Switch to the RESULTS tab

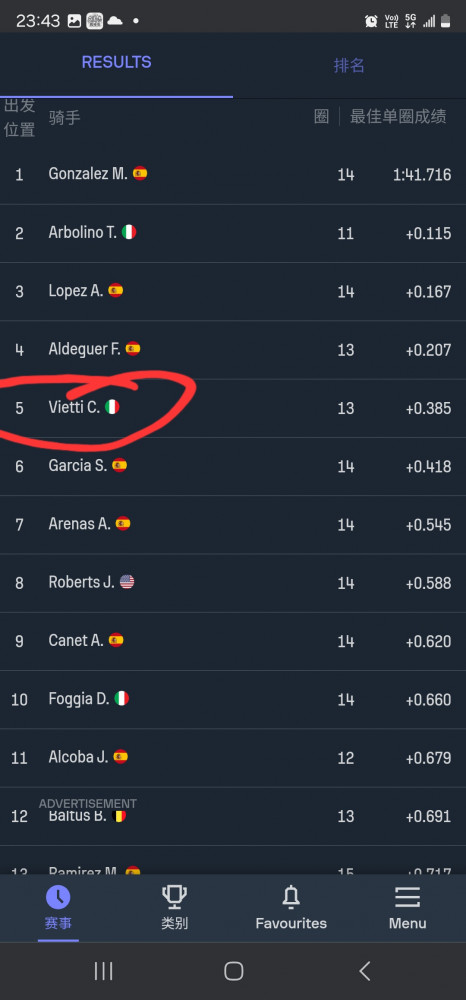[x=117, y=62]
